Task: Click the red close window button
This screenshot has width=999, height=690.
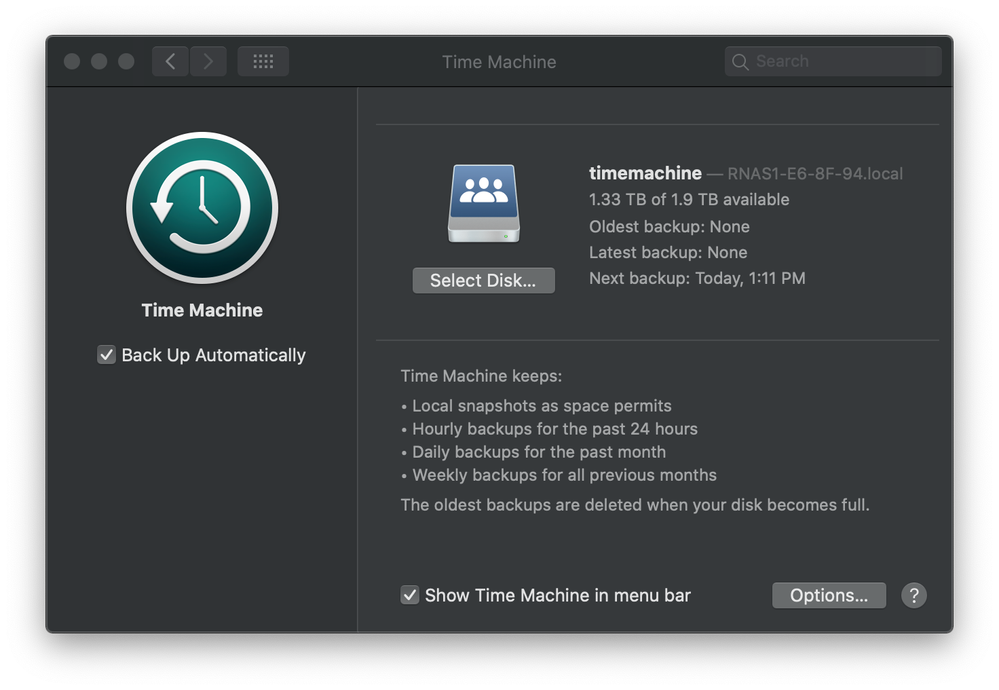Action: coord(72,61)
